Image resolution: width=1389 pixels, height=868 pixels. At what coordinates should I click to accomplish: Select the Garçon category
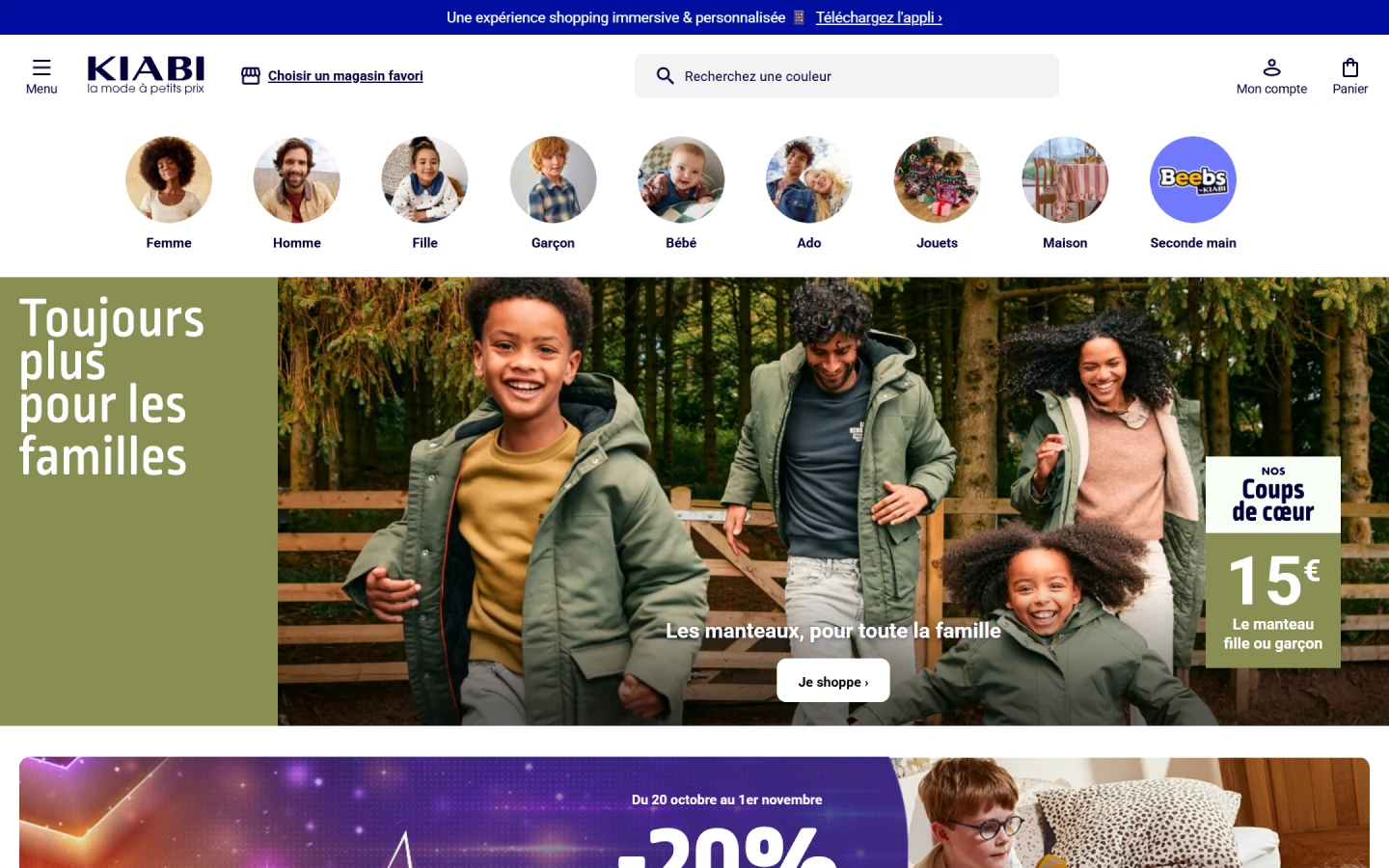coord(553,179)
